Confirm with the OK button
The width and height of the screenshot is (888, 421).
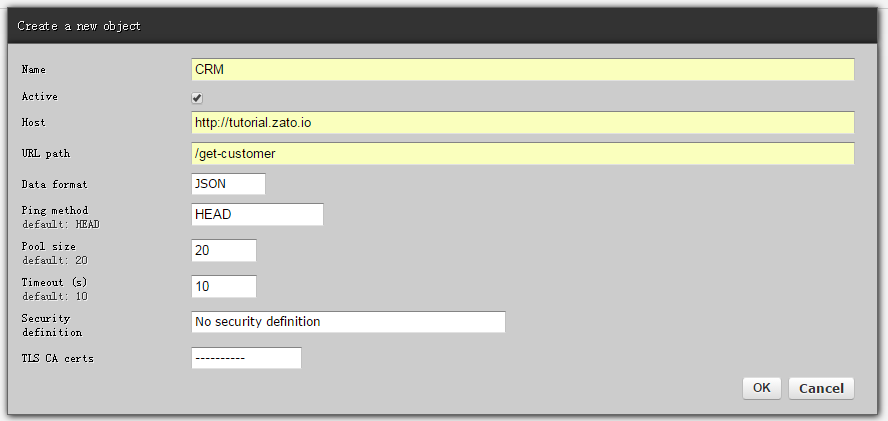coord(762,388)
